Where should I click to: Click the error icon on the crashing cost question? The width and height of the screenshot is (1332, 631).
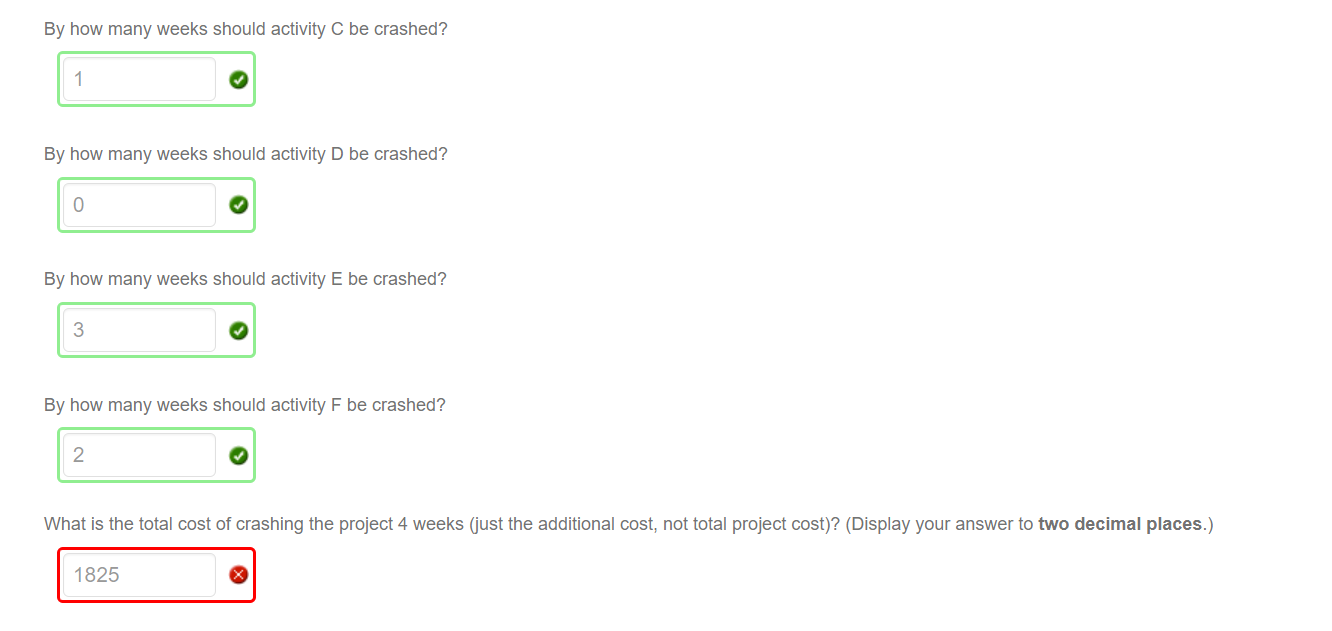pos(238,574)
